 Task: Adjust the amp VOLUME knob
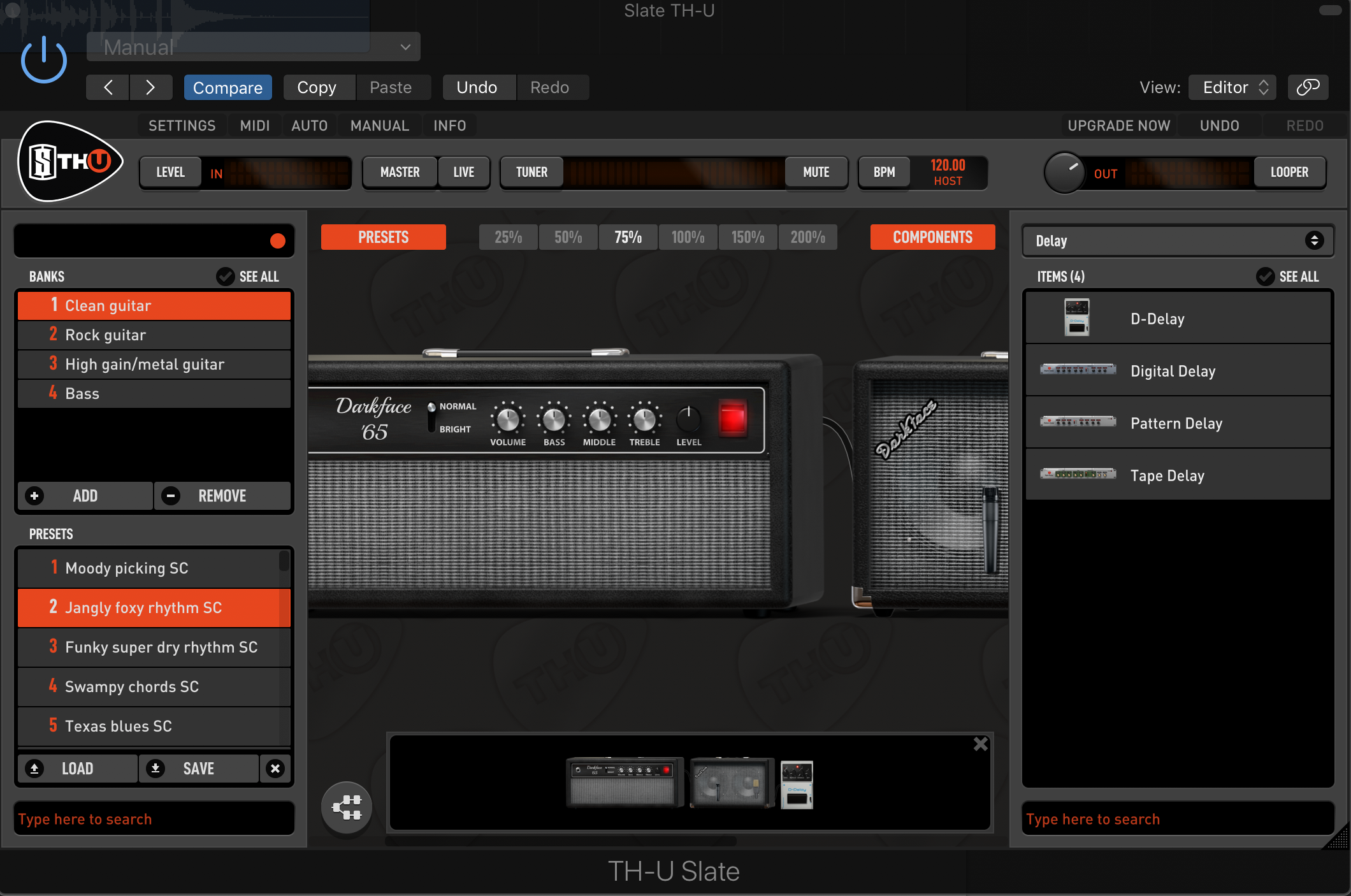point(508,419)
